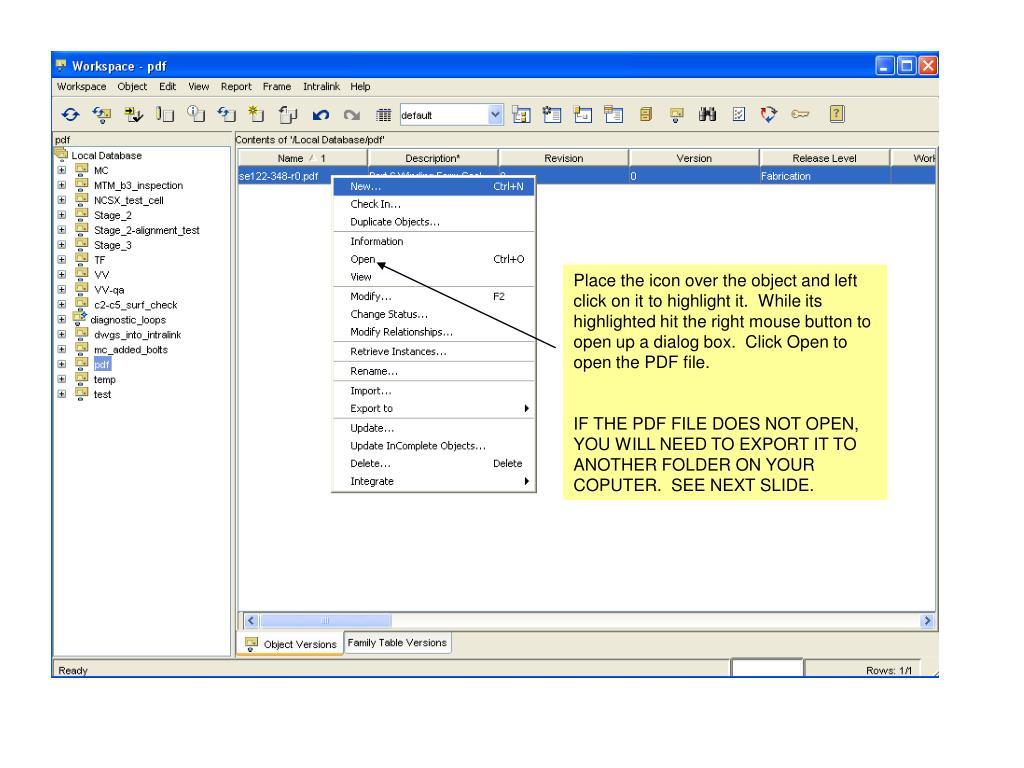Click the blue undo arrow icon
The height and width of the screenshot is (768, 1024).
pyautogui.click(x=320, y=116)
